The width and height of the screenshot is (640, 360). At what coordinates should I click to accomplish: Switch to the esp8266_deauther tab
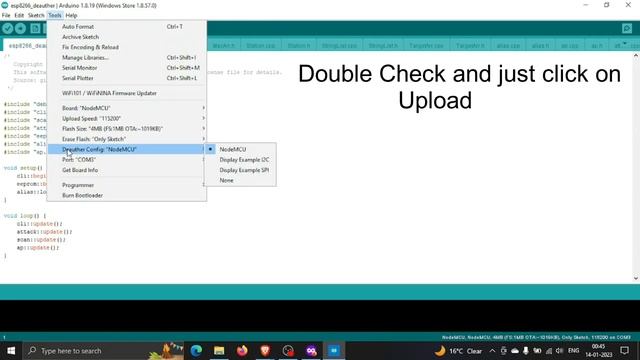pos(25,46)
